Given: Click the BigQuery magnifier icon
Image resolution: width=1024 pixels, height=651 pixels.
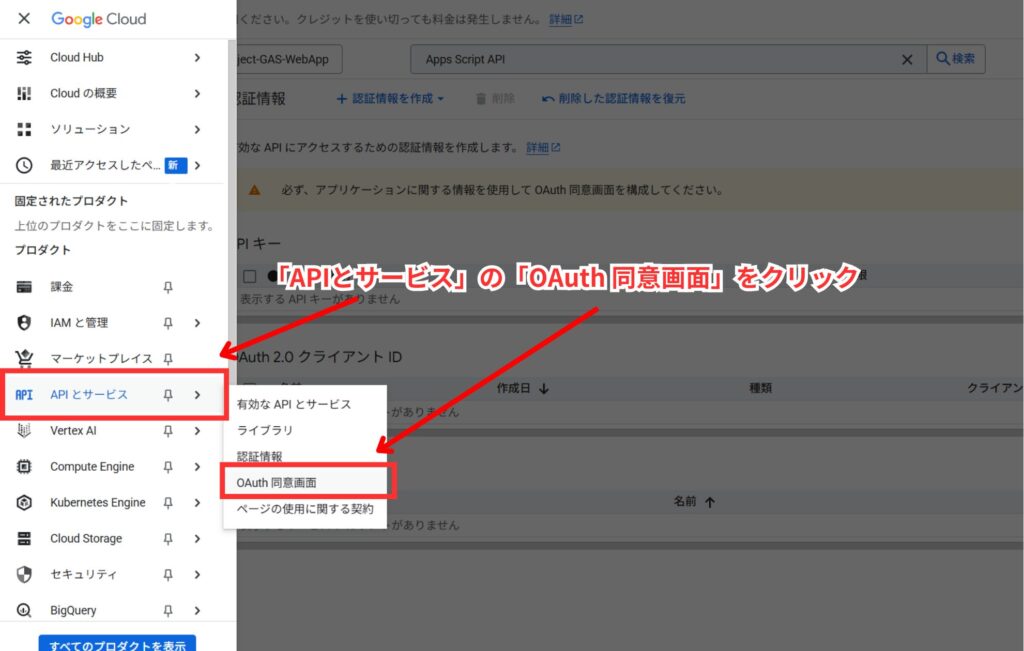Looking at the screenshot, I should (24, 610).
